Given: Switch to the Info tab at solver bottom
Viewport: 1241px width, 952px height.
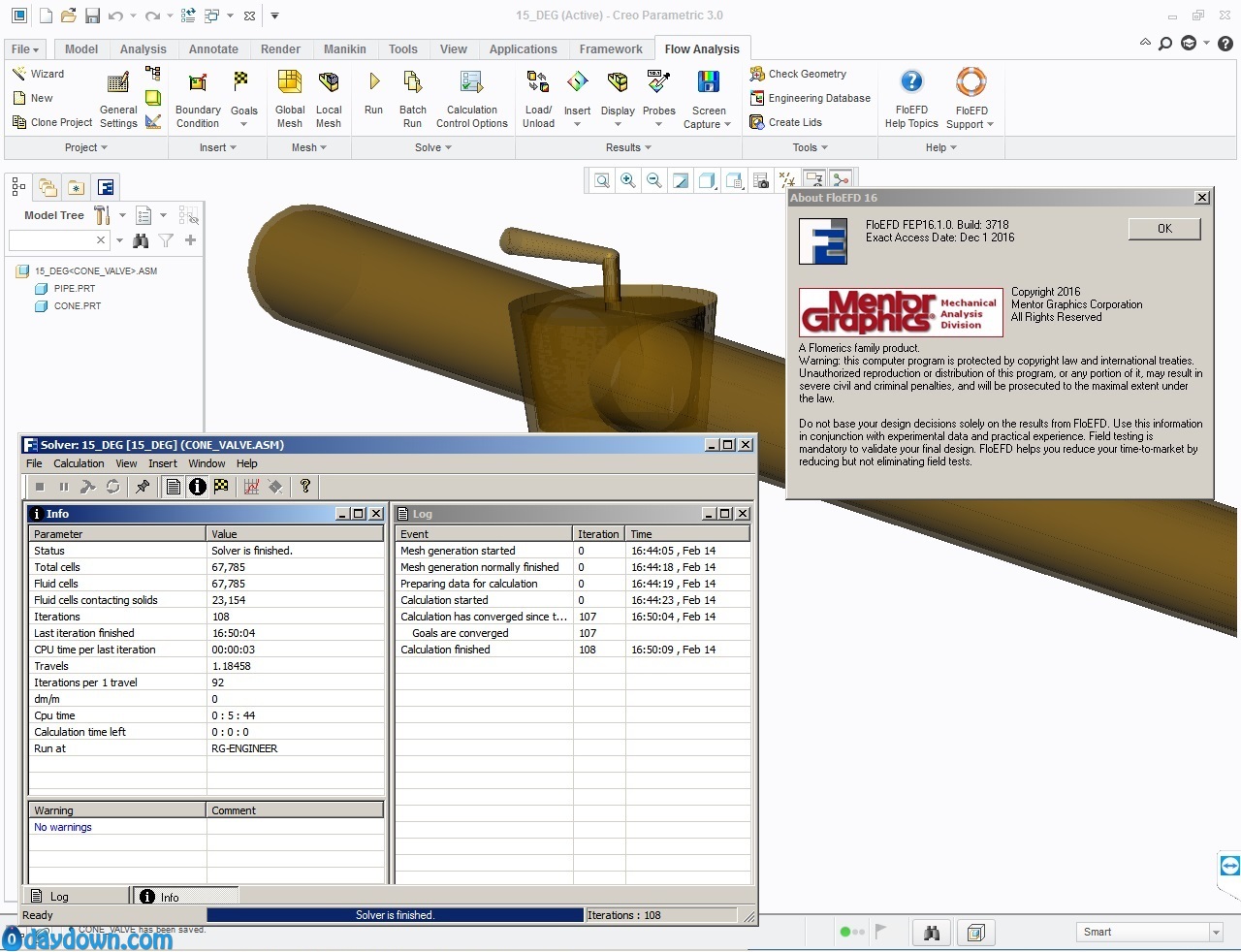Looking at the screenshot, I should pyautogui.click(x=186, y=897).
